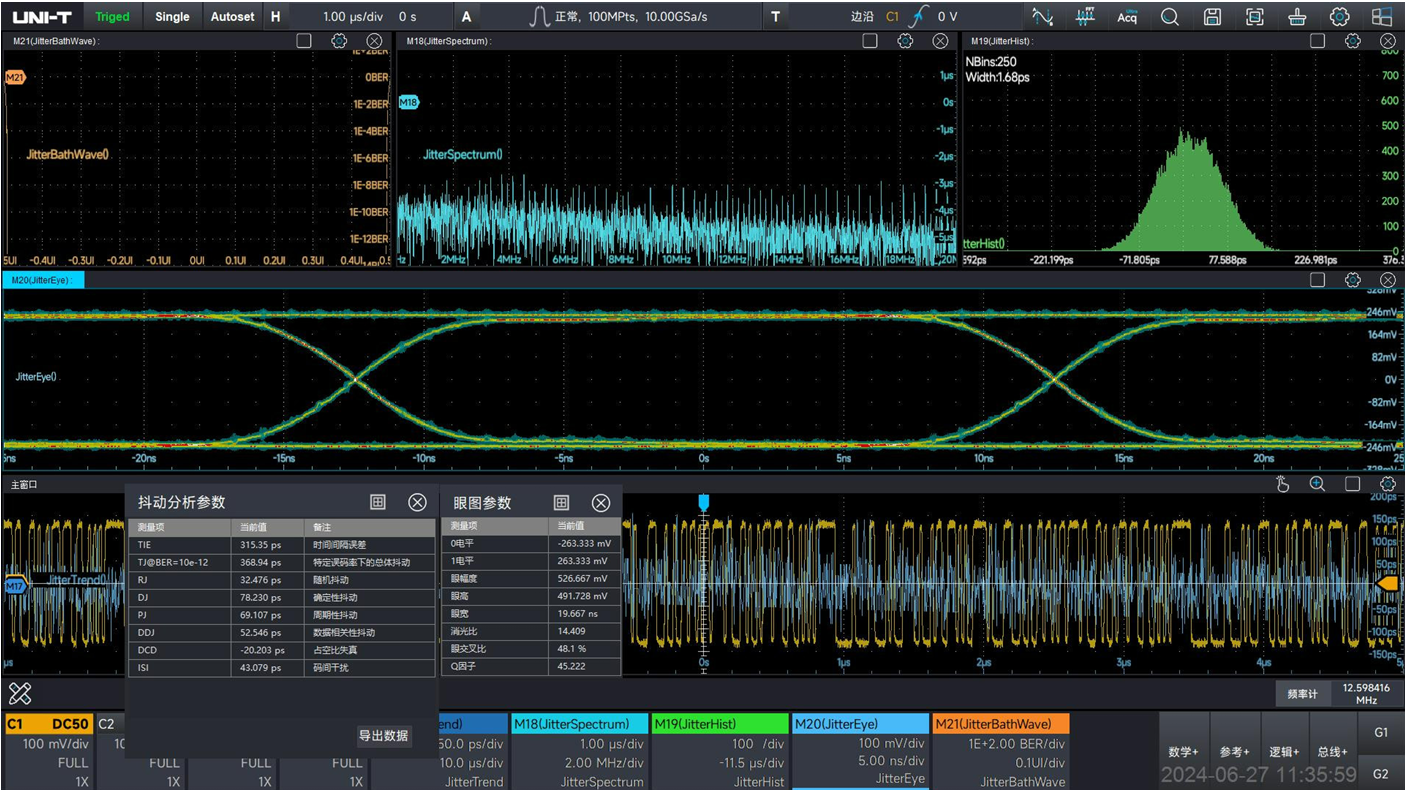Maximize the main window square toggle
This screenshot has height=790, width=1405.
click(1353, 484)
